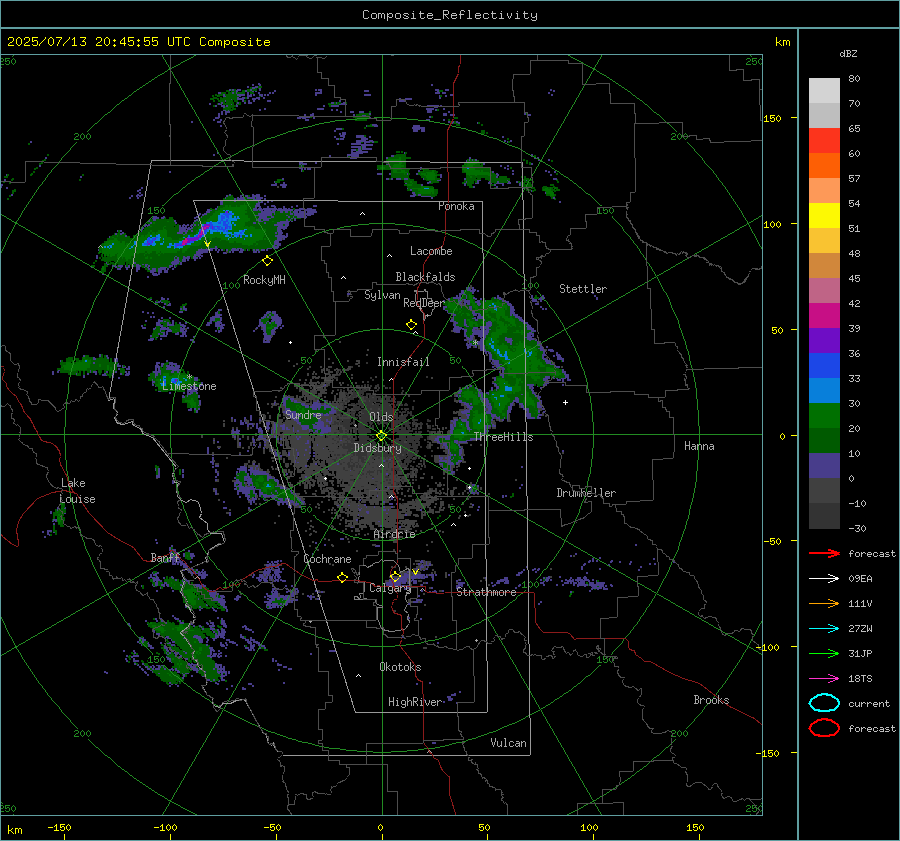Click the red forecast arrow in legend
This screenshot has width=900, height=841.
(x=824, y=553)
